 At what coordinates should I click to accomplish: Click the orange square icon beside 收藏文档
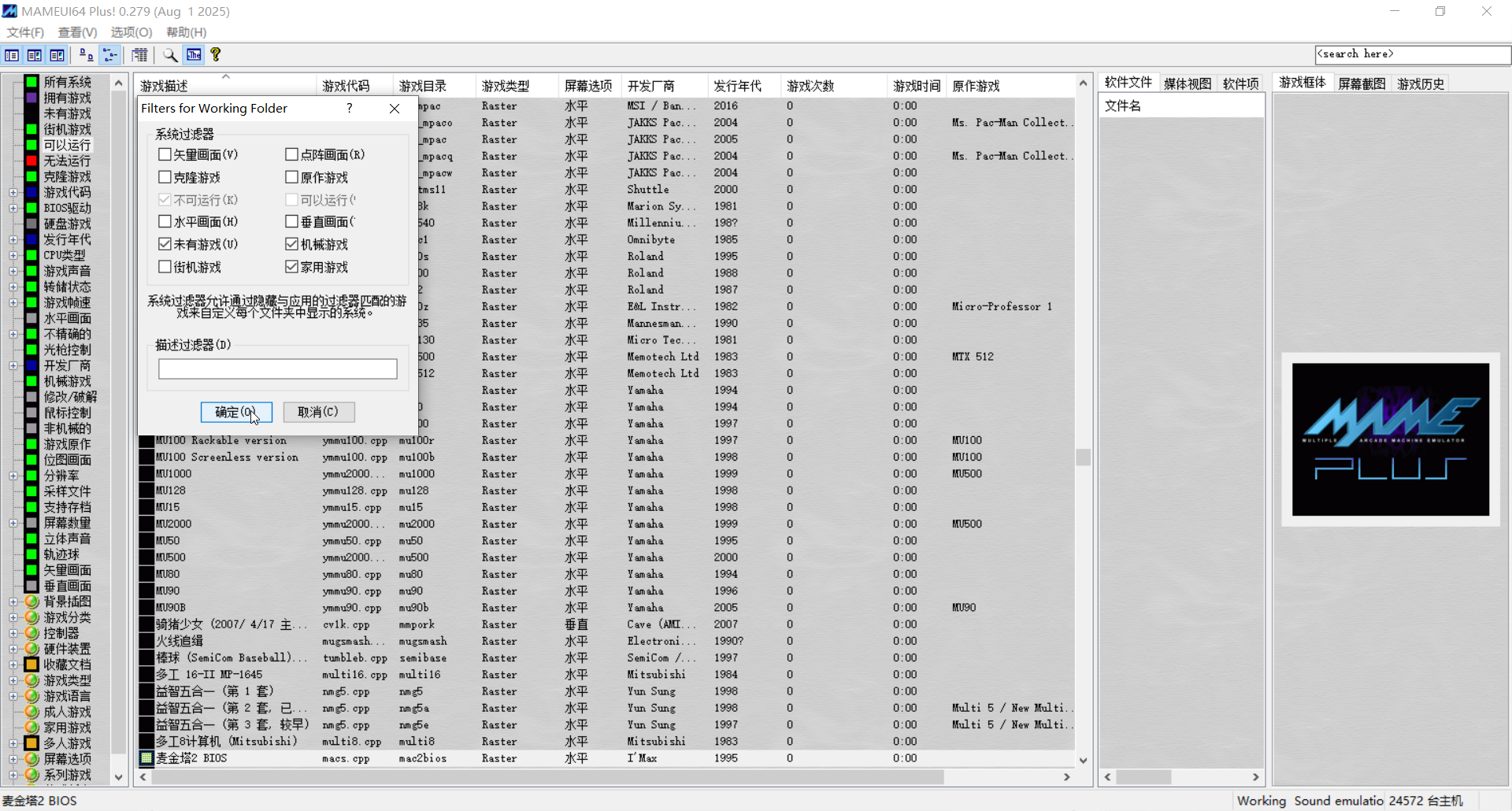[31, 665]
